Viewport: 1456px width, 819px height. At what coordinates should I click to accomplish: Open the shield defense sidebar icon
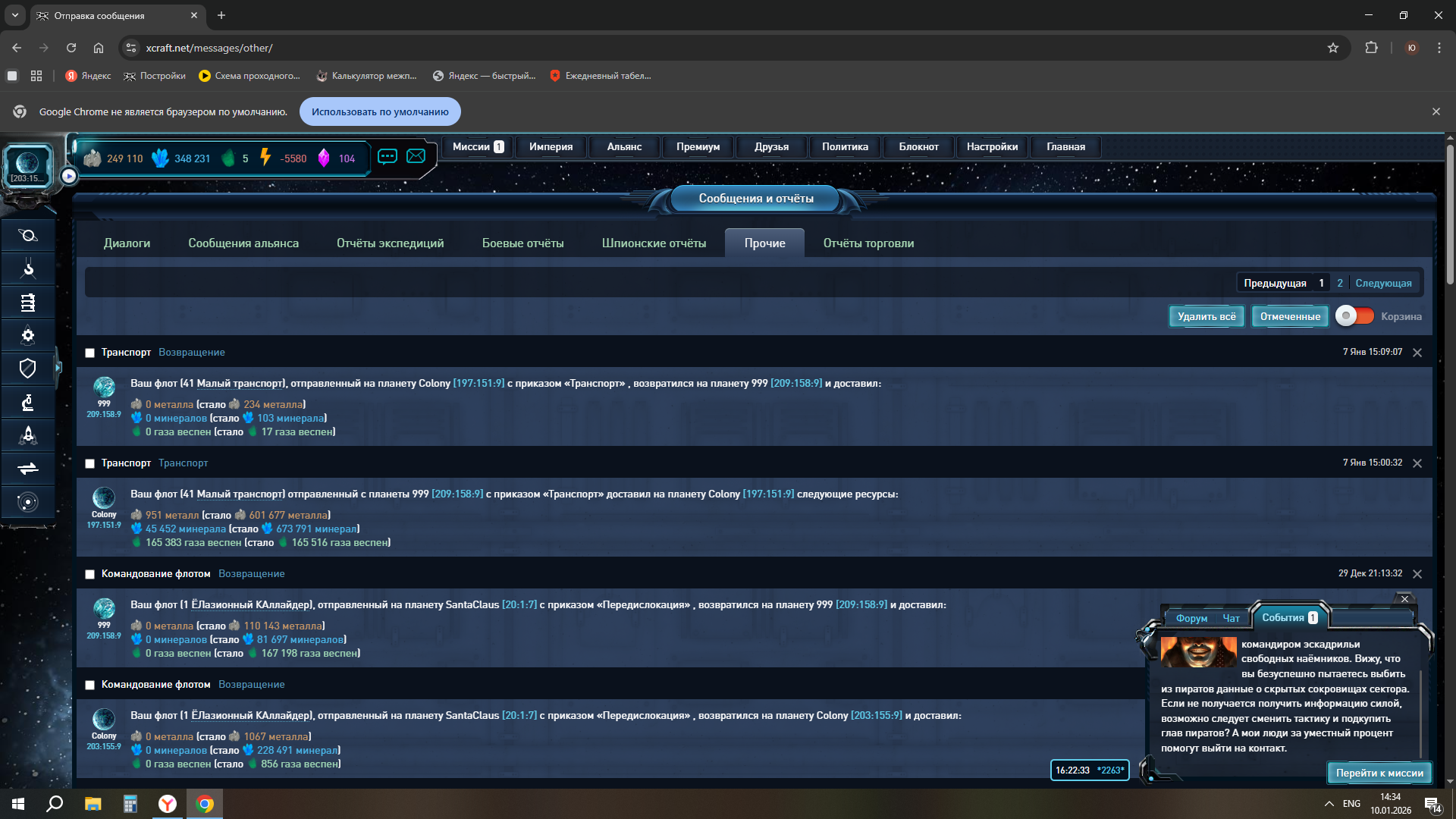[x=28, y=369]
